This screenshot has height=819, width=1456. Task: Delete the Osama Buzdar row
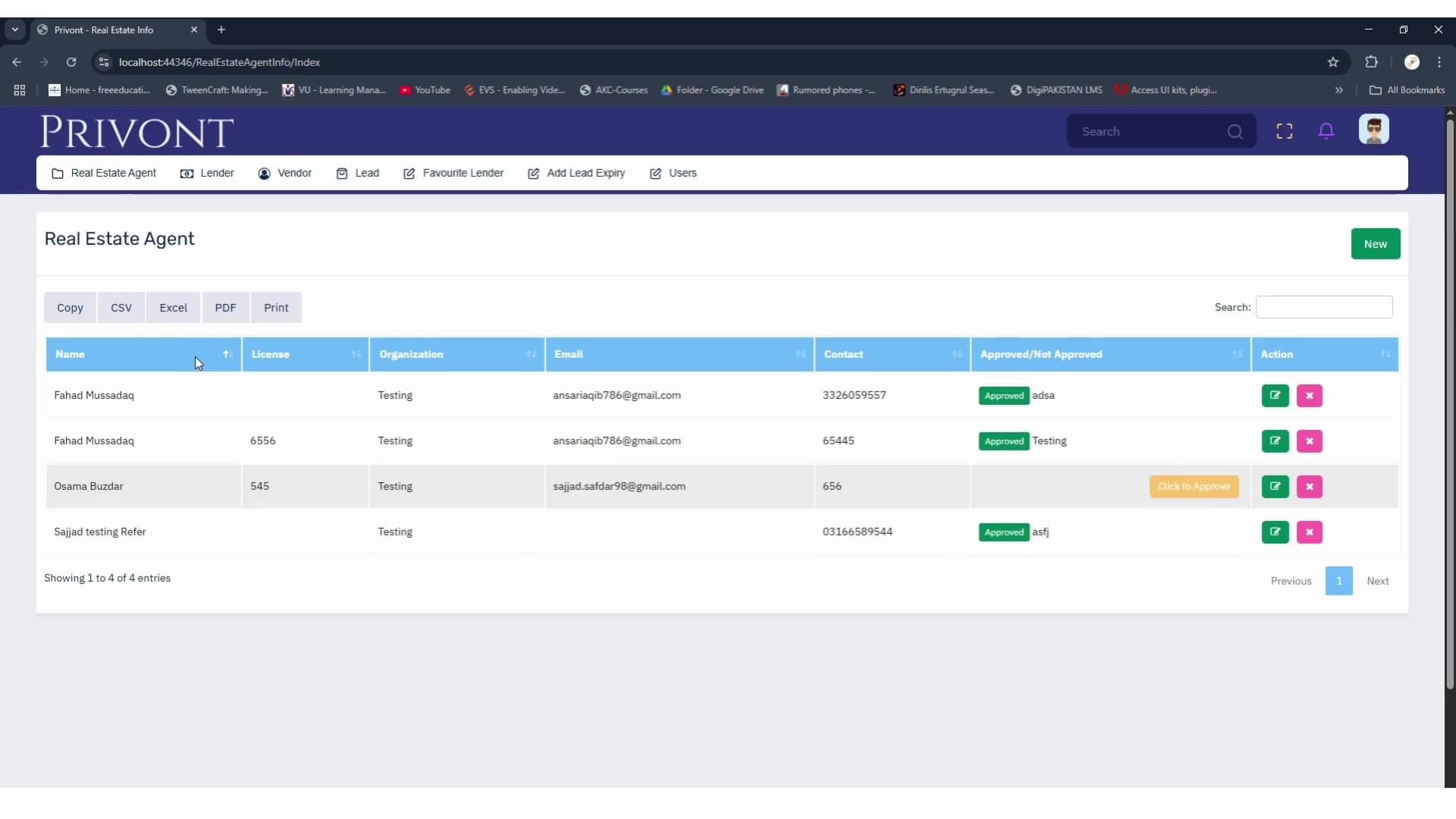[x=1309, y=487]
